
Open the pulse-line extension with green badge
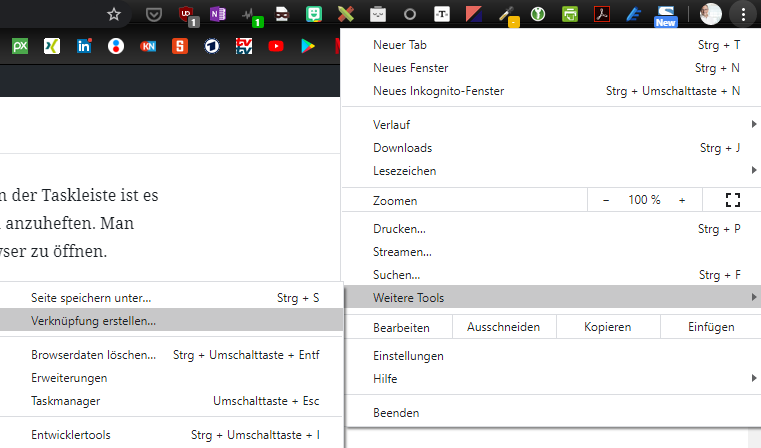click(x=251, y=16)
